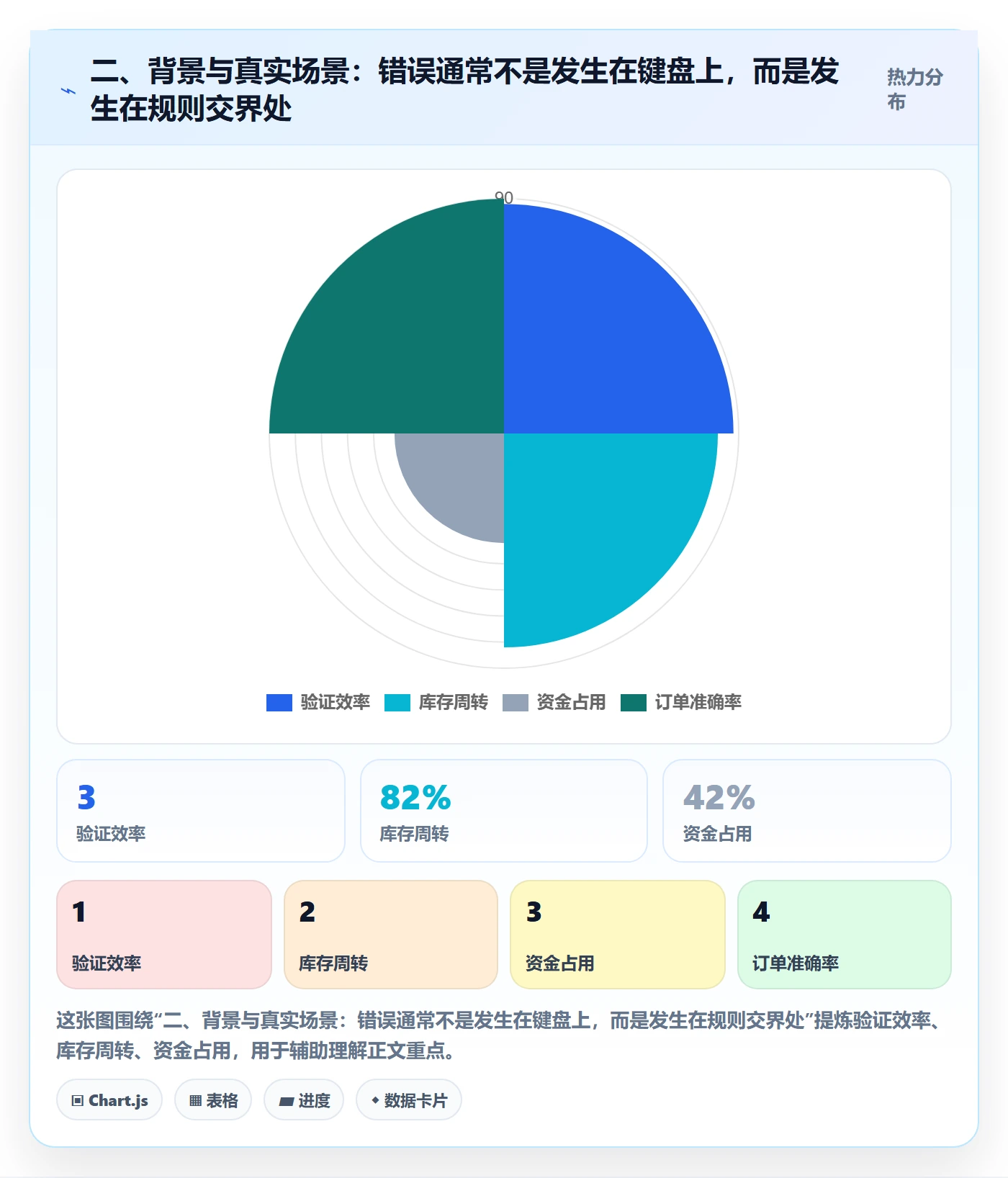The width and height of the screenshot is (1008, 1178).
Task: Toggle the 资金占用 legend item
Action: click(x=554, y=702)
